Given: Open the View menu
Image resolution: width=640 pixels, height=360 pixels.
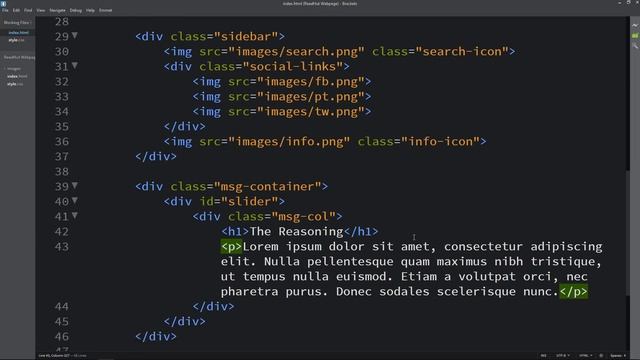Looking at the screenshot, I should click(x=41, y=10).
